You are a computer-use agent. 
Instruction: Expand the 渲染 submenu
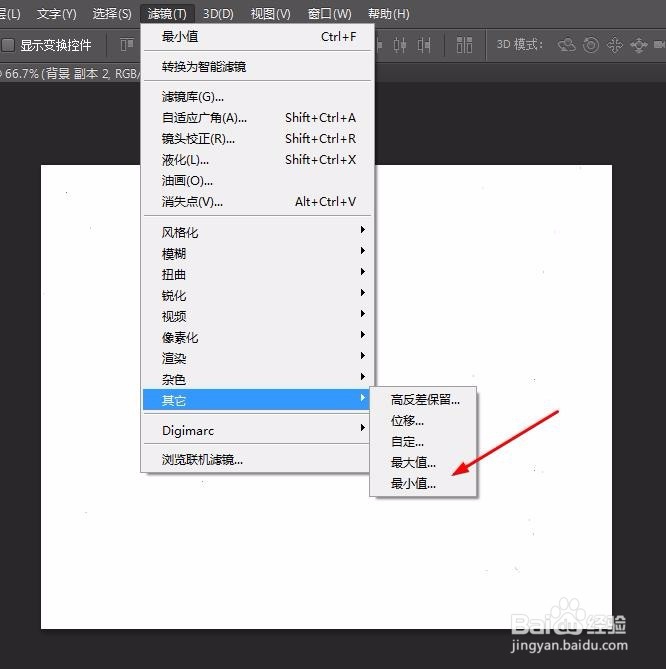tap(258, 358)
